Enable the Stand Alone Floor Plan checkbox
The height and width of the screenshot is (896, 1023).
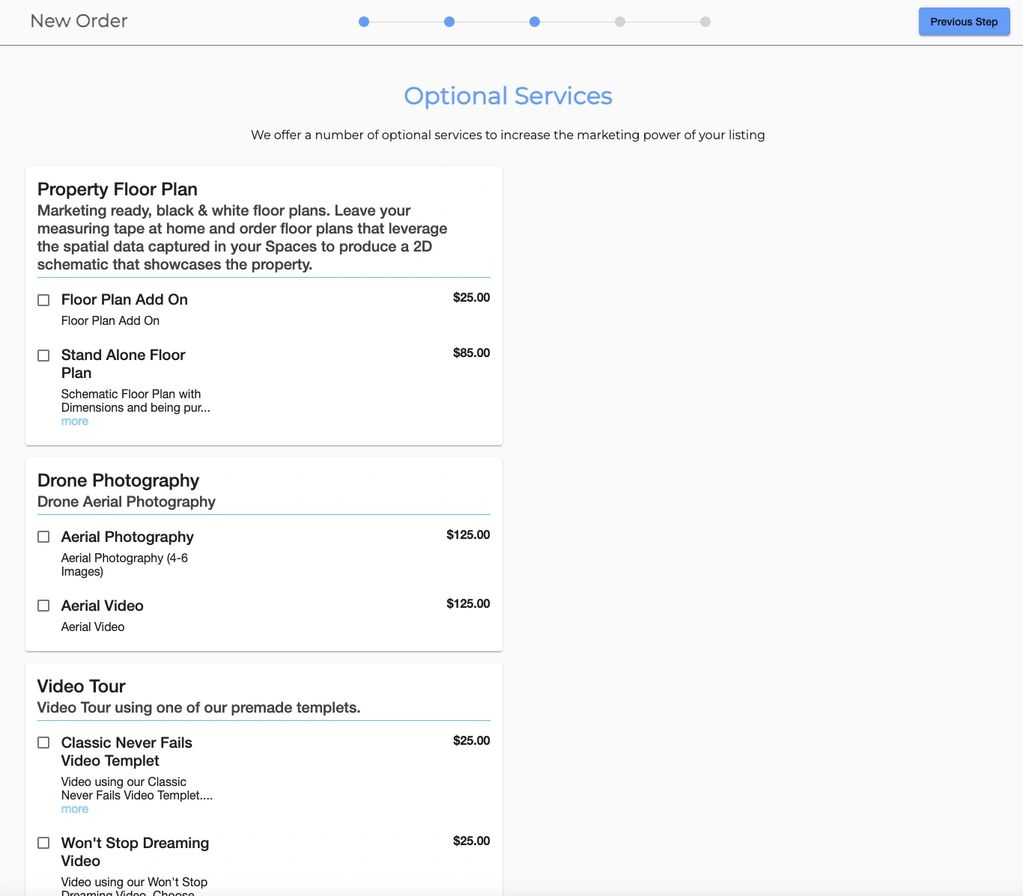44,356
